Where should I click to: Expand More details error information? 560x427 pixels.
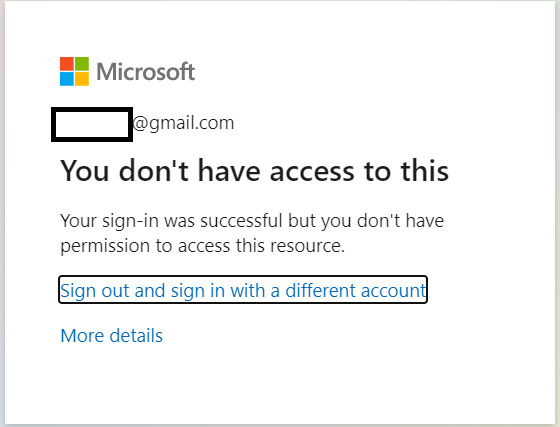click(x=111, y=336)
